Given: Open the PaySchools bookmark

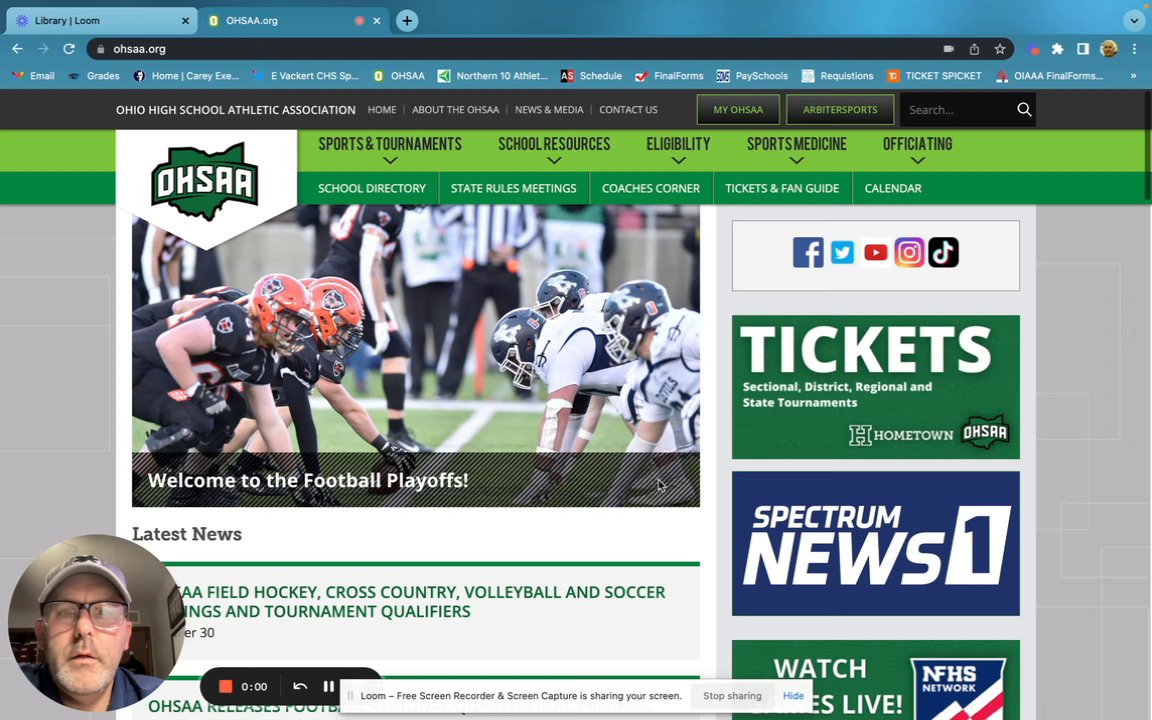Looking at the screenshot, I should tap(752, 76).
